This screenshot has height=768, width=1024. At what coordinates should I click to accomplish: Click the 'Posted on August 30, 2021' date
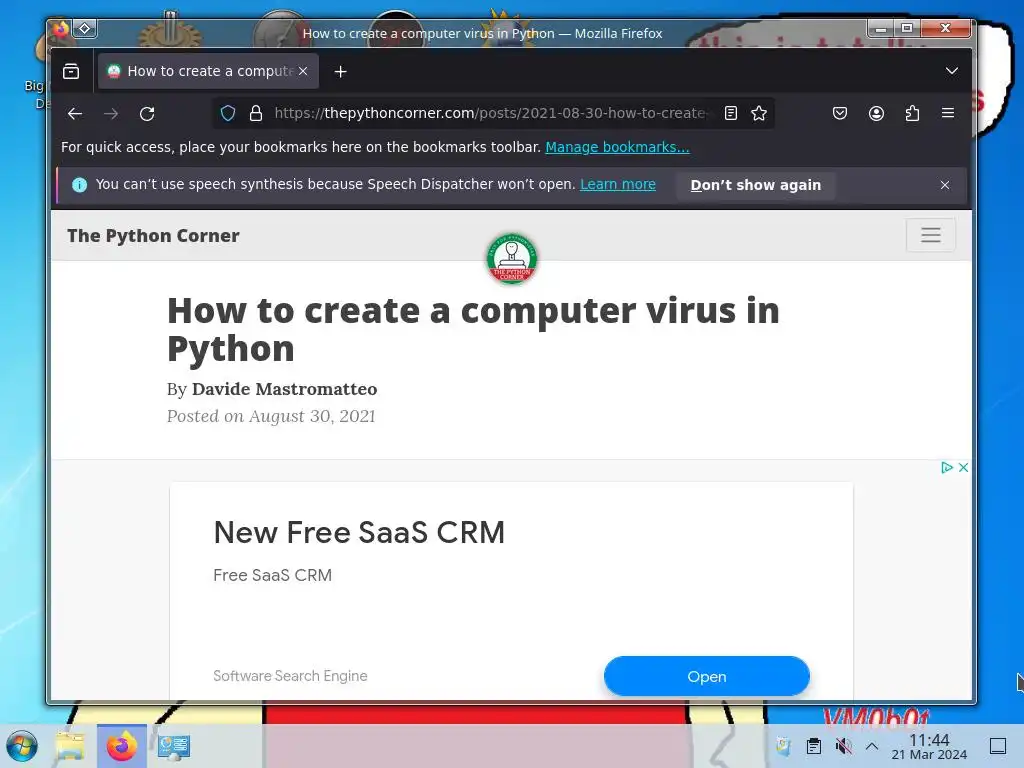[x=271, y=416]
